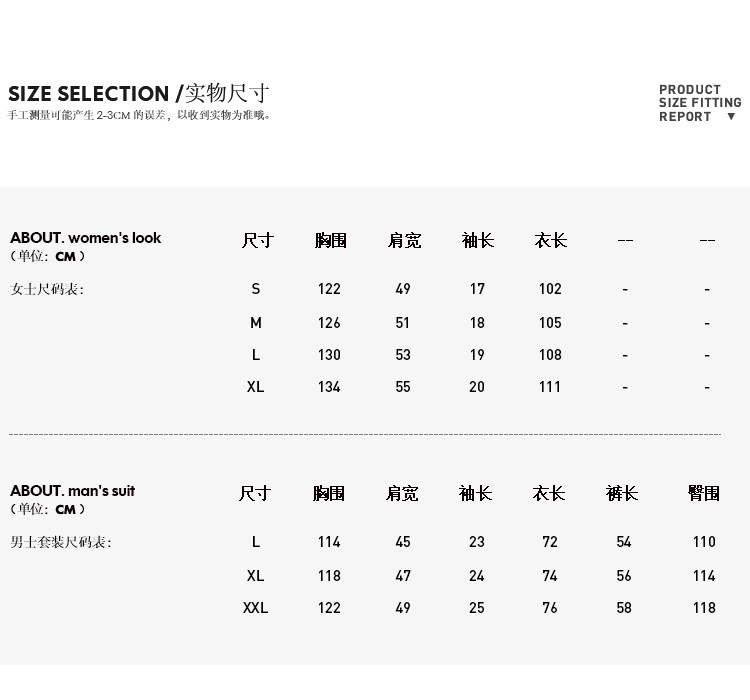
Task: Click the 女士尺码表 label
Action: pos(47,289)
